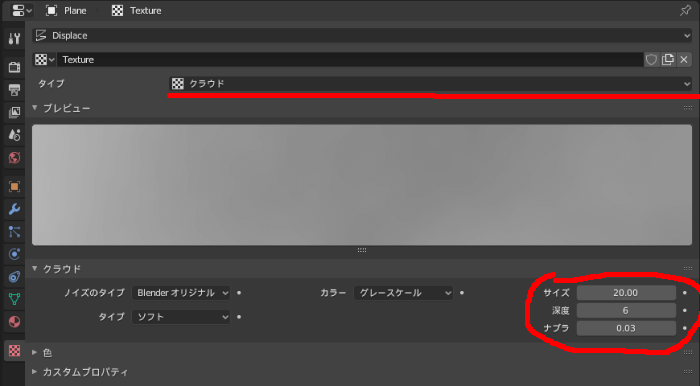The image size is (700, 386).
Task: Open the ノイズのタイプ Blender オリジナル dropdown
Action: point(181,293)
